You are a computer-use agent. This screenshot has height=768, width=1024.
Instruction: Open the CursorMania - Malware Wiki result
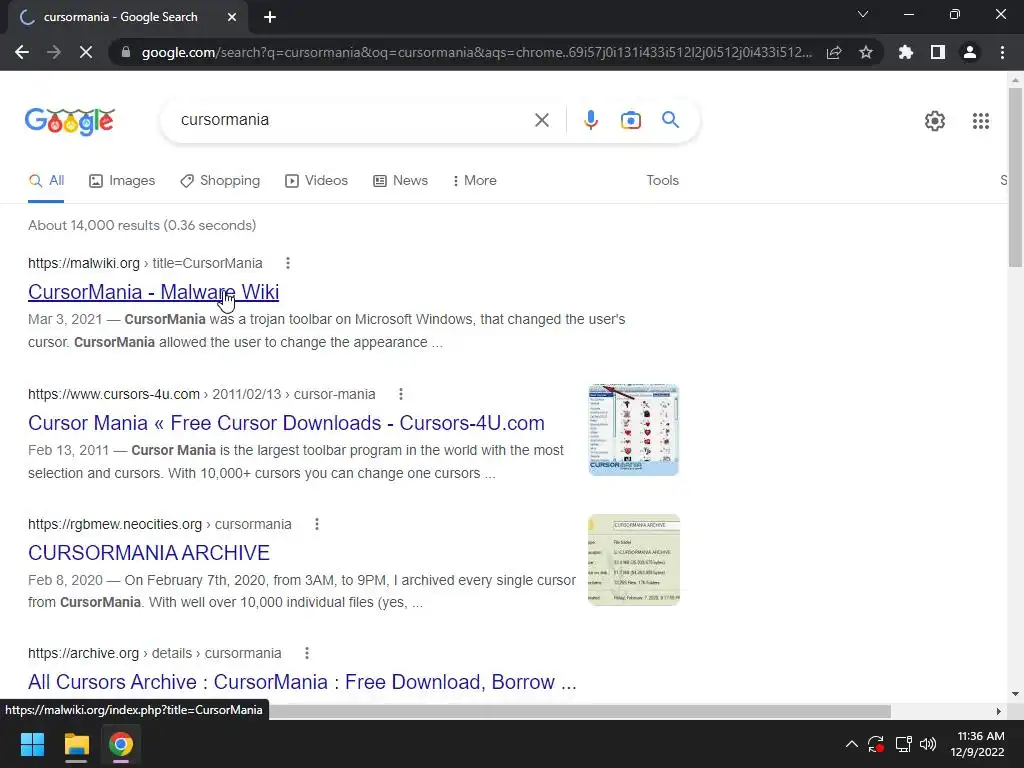click(153, 292)
